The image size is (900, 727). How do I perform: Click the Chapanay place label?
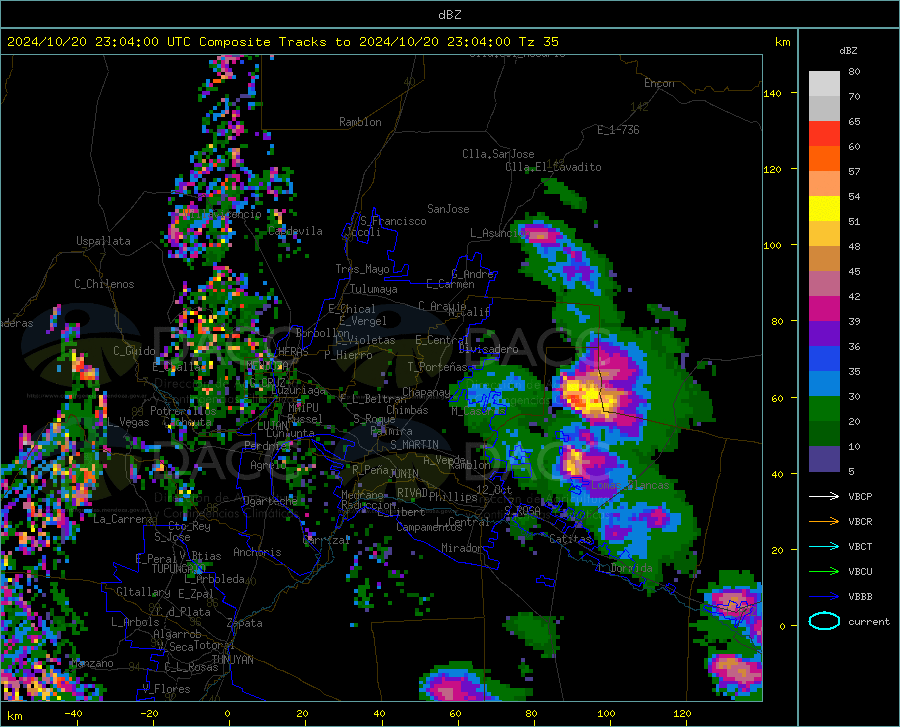coord(426,392)
